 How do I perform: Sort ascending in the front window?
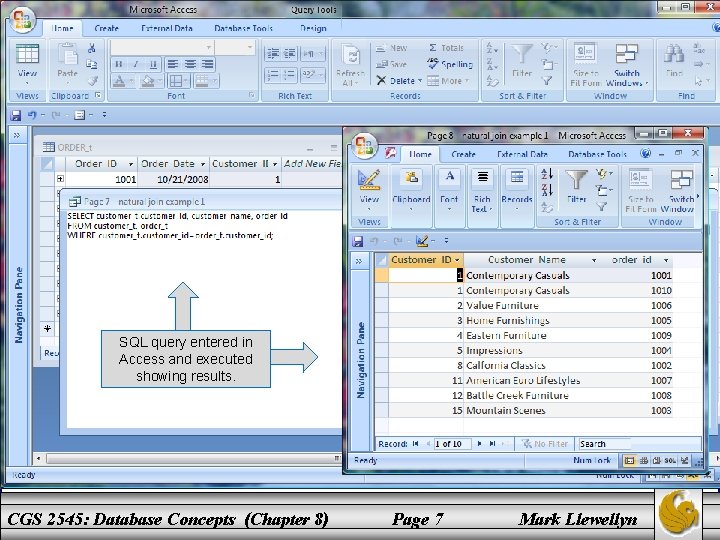point(547,174)
